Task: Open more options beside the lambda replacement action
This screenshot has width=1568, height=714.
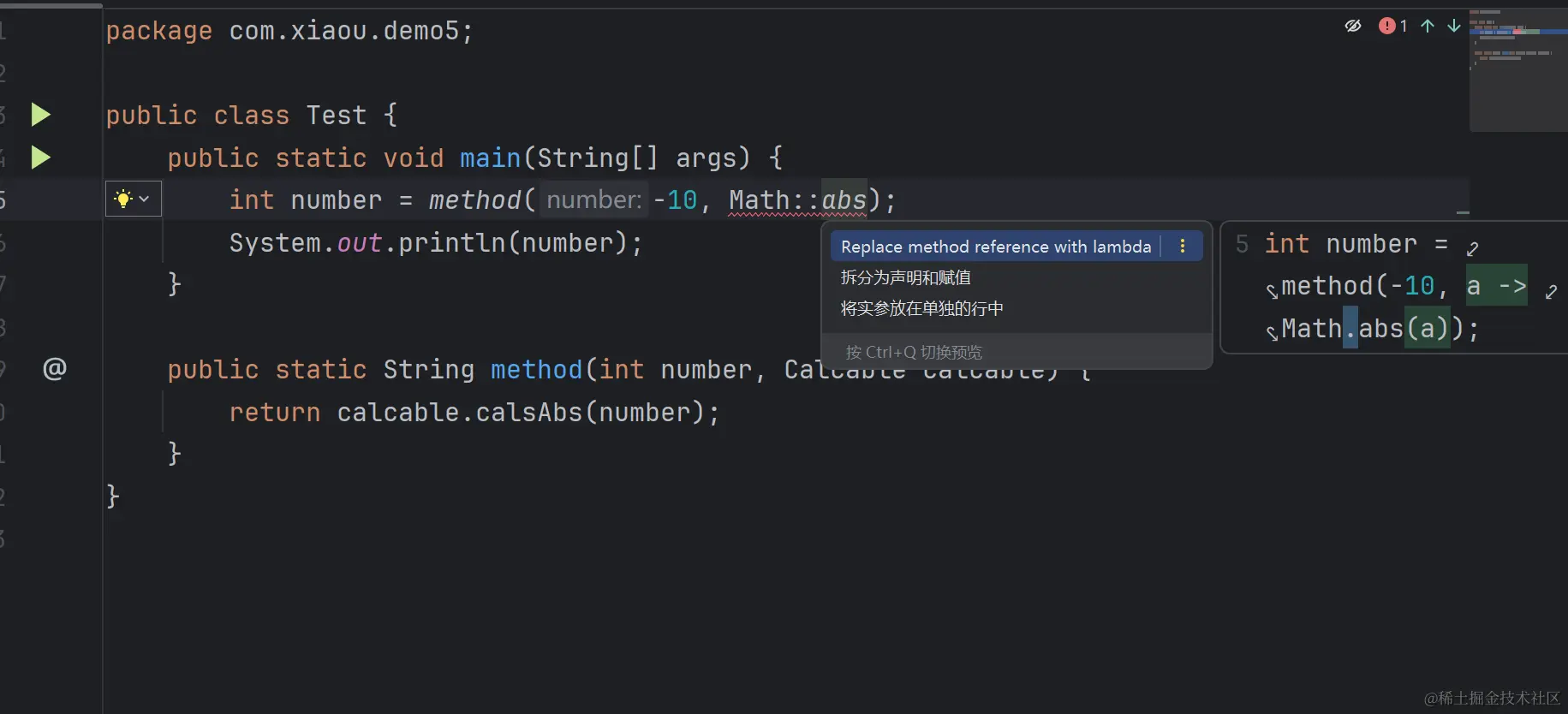Action: tap(1183, 247)
